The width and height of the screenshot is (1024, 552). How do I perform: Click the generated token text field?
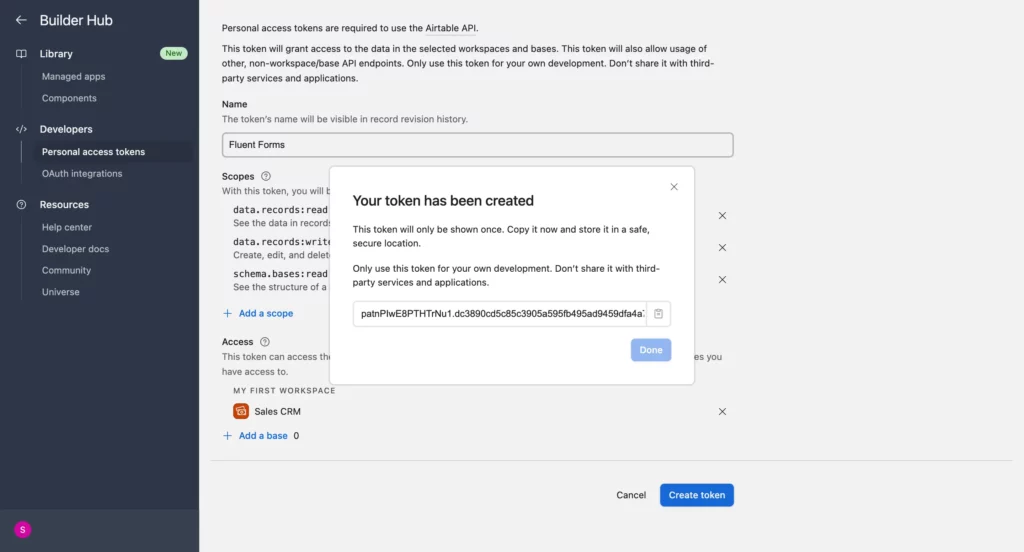(x=500, y=314)
